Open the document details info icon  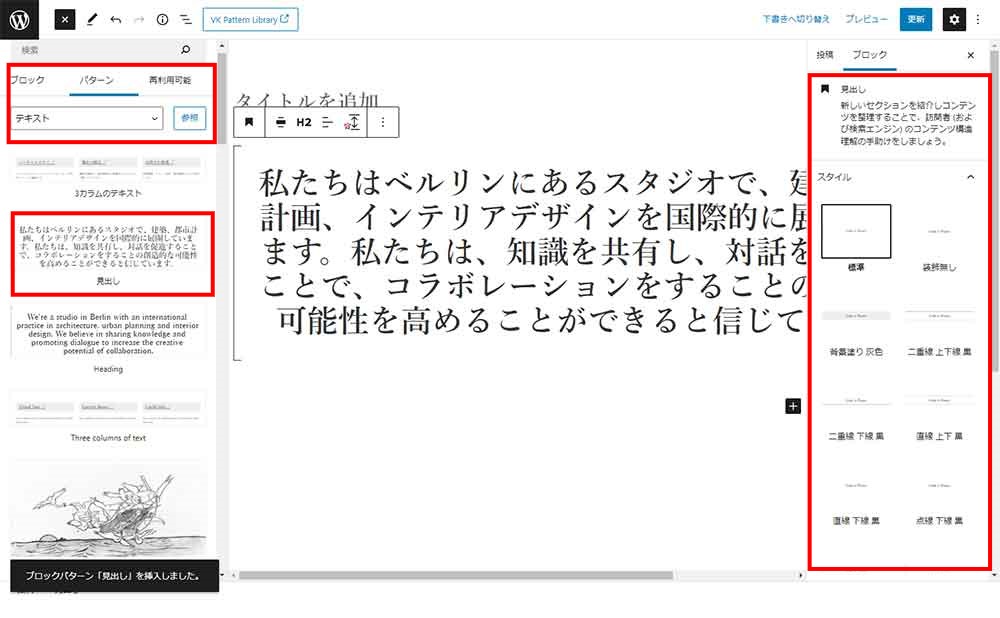point(162,19)
